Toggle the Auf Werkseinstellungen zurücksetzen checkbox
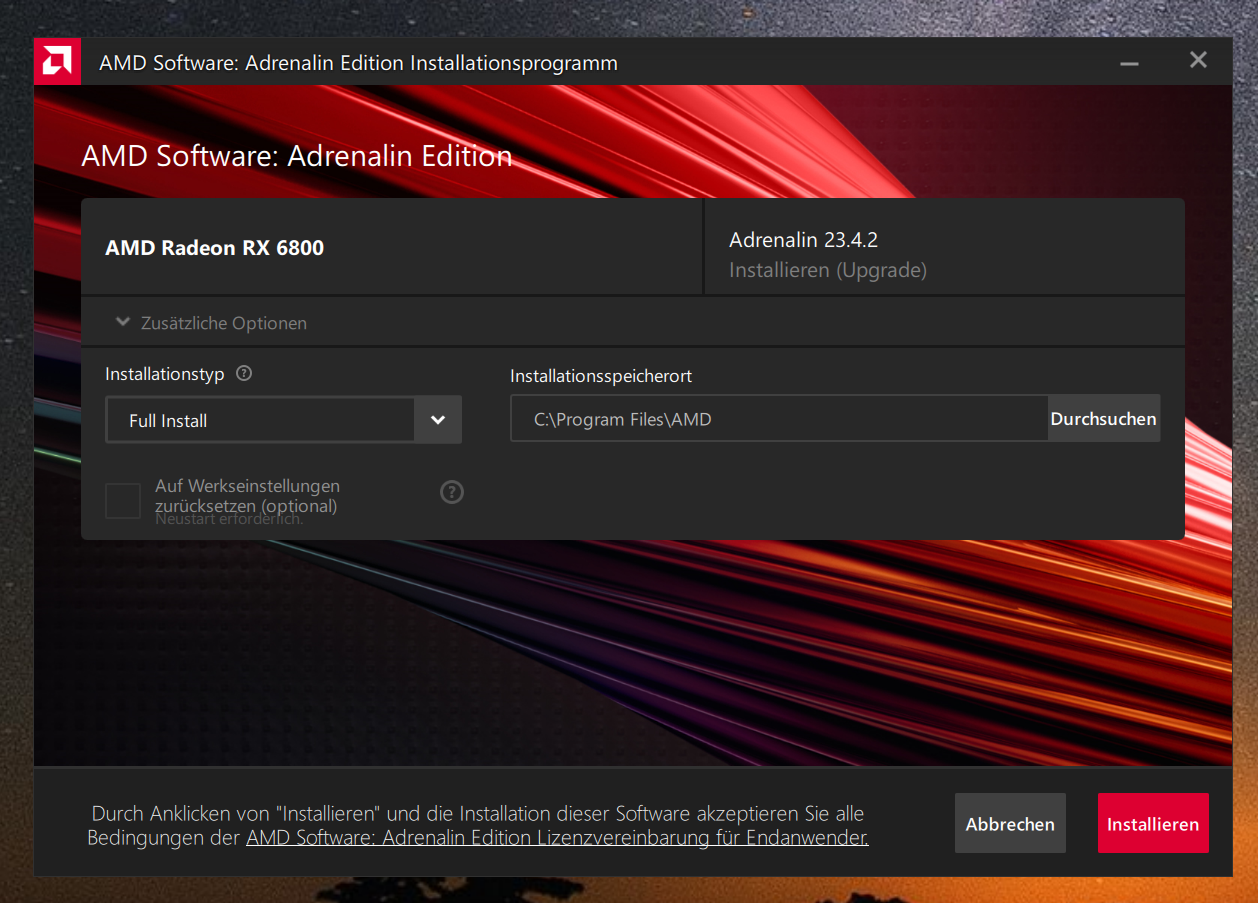Screen dimensions: 1258x903 [123, 501]
